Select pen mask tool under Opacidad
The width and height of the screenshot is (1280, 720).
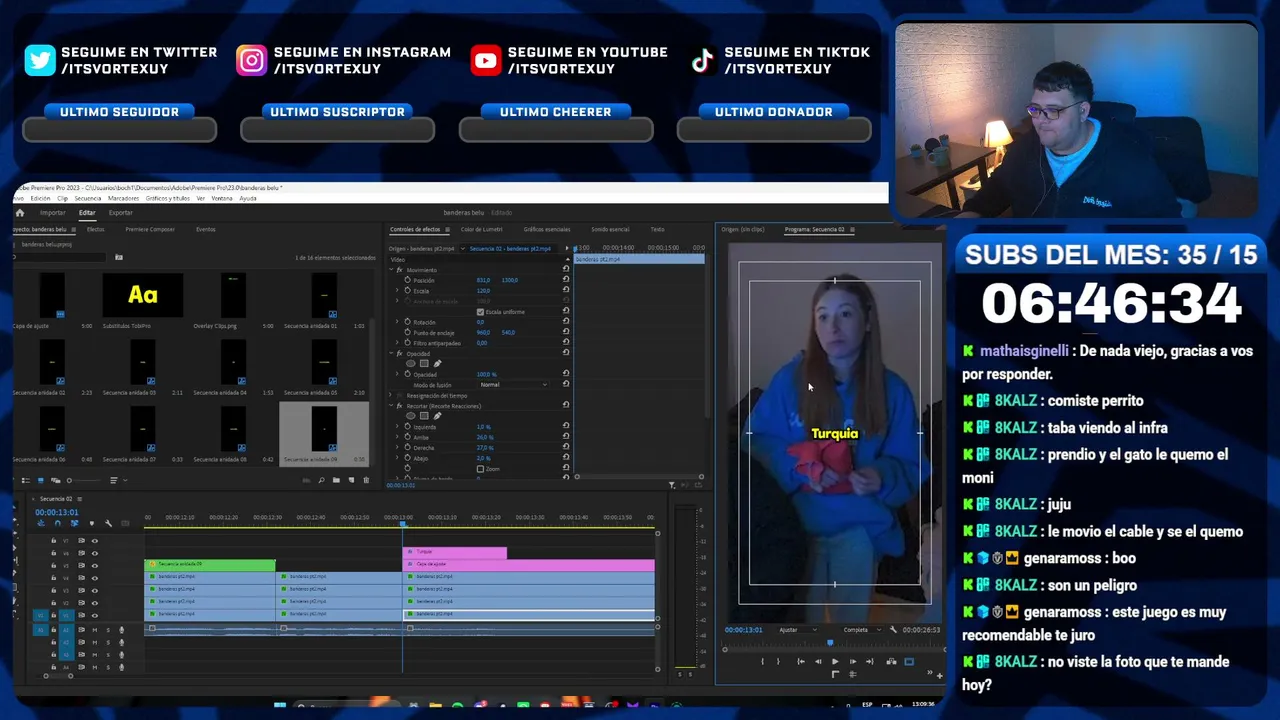coord(437,364)
